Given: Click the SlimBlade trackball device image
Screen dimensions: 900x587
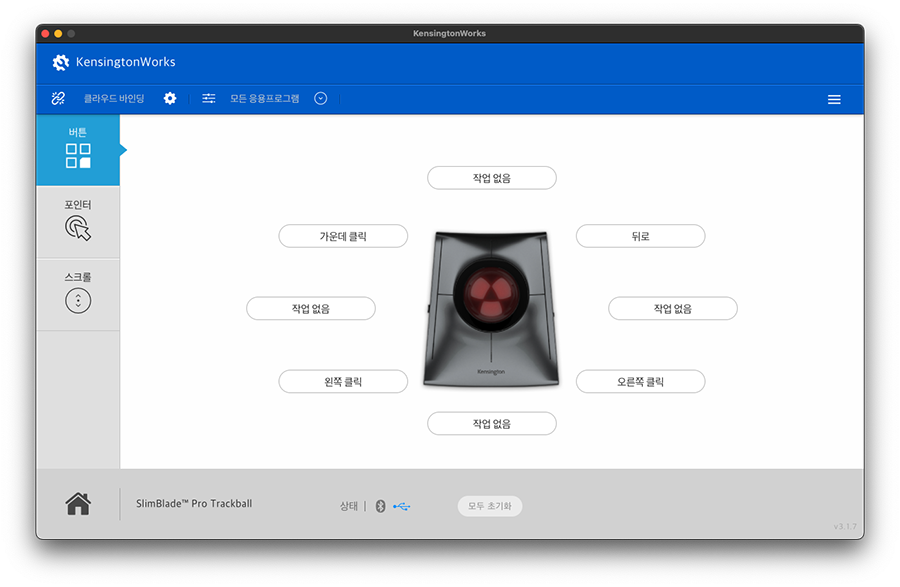Looking at the screenshot, I should point(491,308).
